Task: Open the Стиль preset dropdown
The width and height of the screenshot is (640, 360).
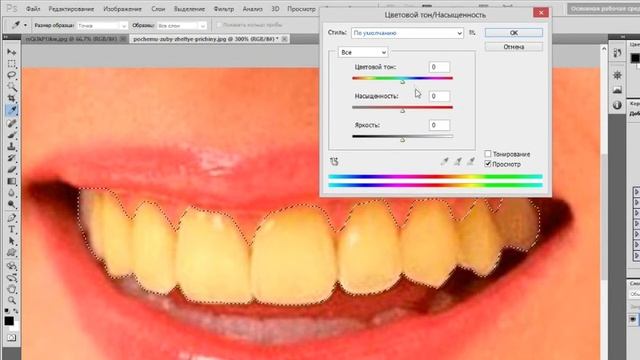Action: tap(407, 33)
